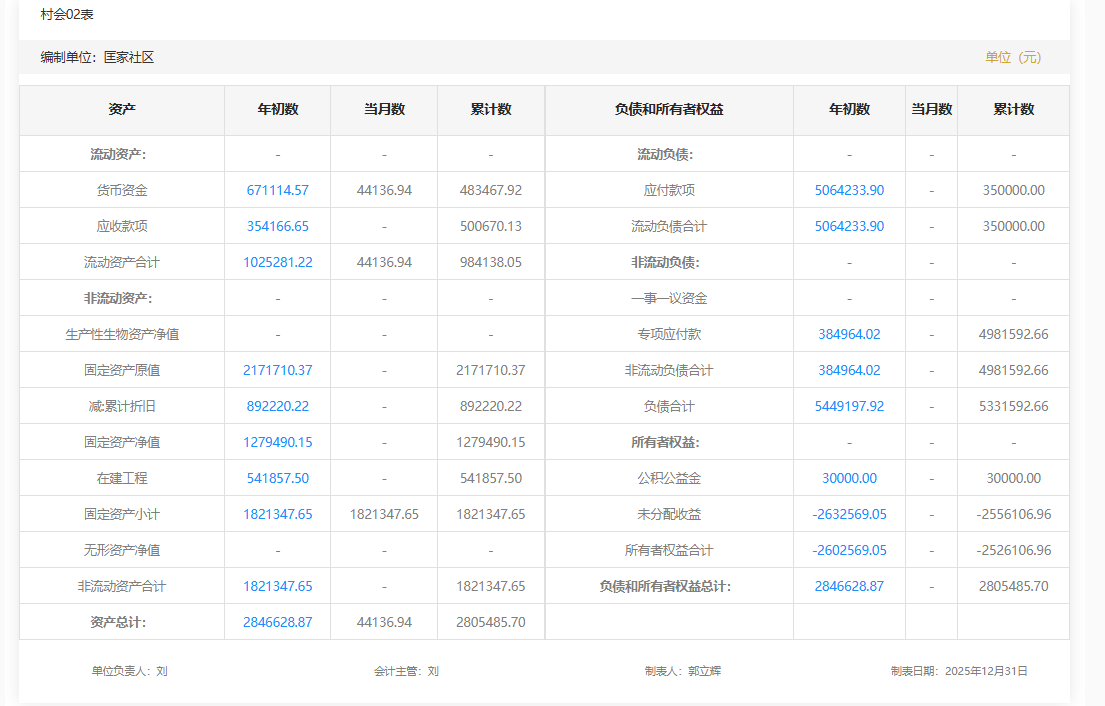Open the 固定资产小计 年初数 blue link
Viewport: 1105px width, 706px height.
point(277,514)
